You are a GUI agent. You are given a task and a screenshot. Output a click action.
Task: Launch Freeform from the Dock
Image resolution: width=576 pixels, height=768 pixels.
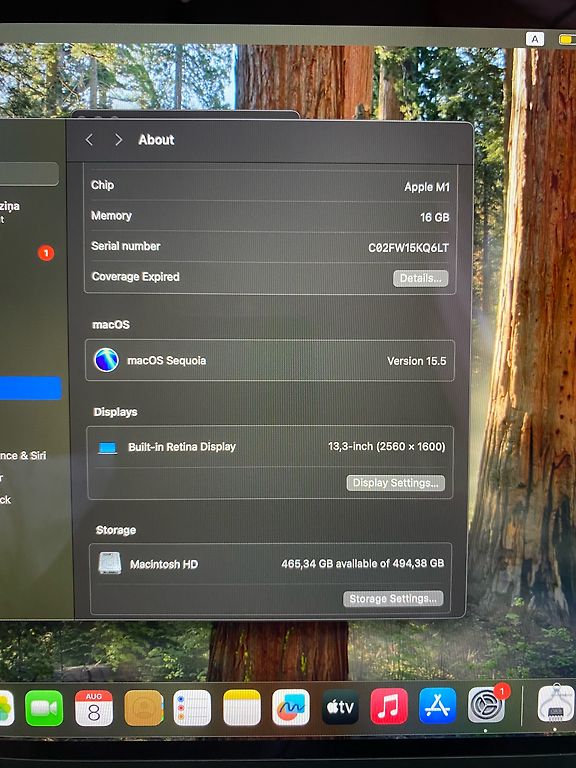[x=291, y=707]
